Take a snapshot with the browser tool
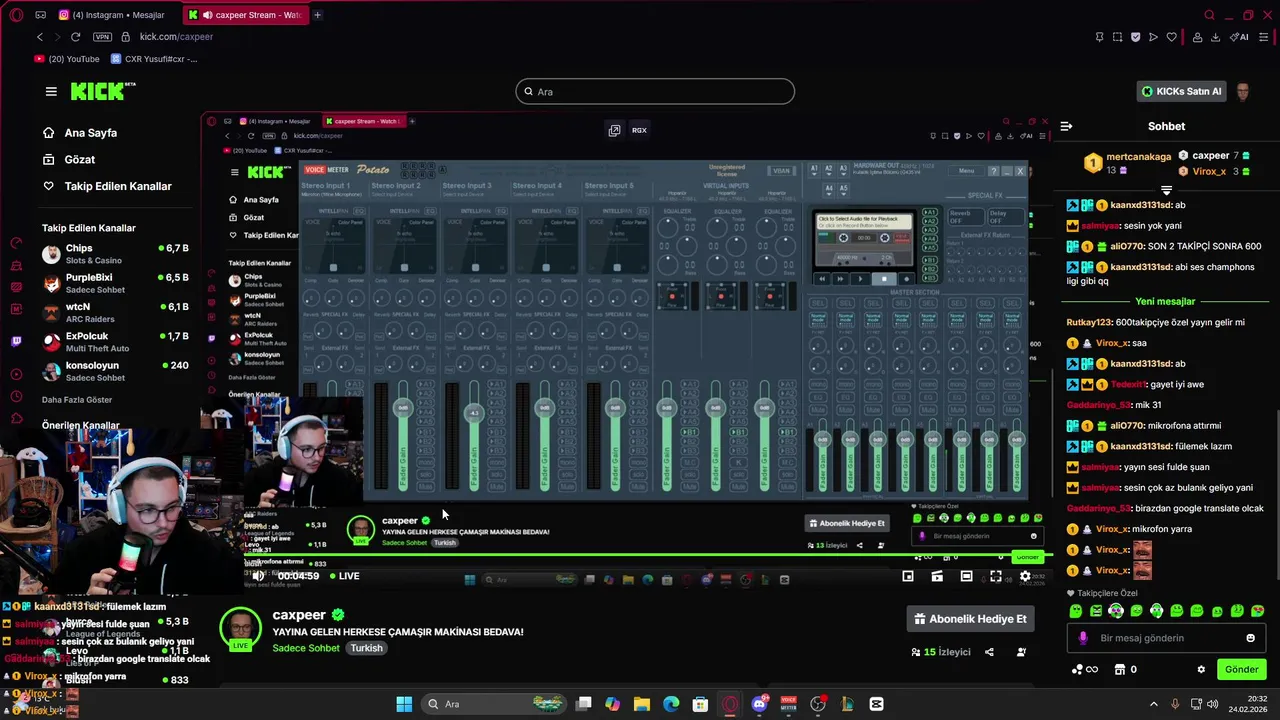The image size is (1280, 720). point(1117,37)
